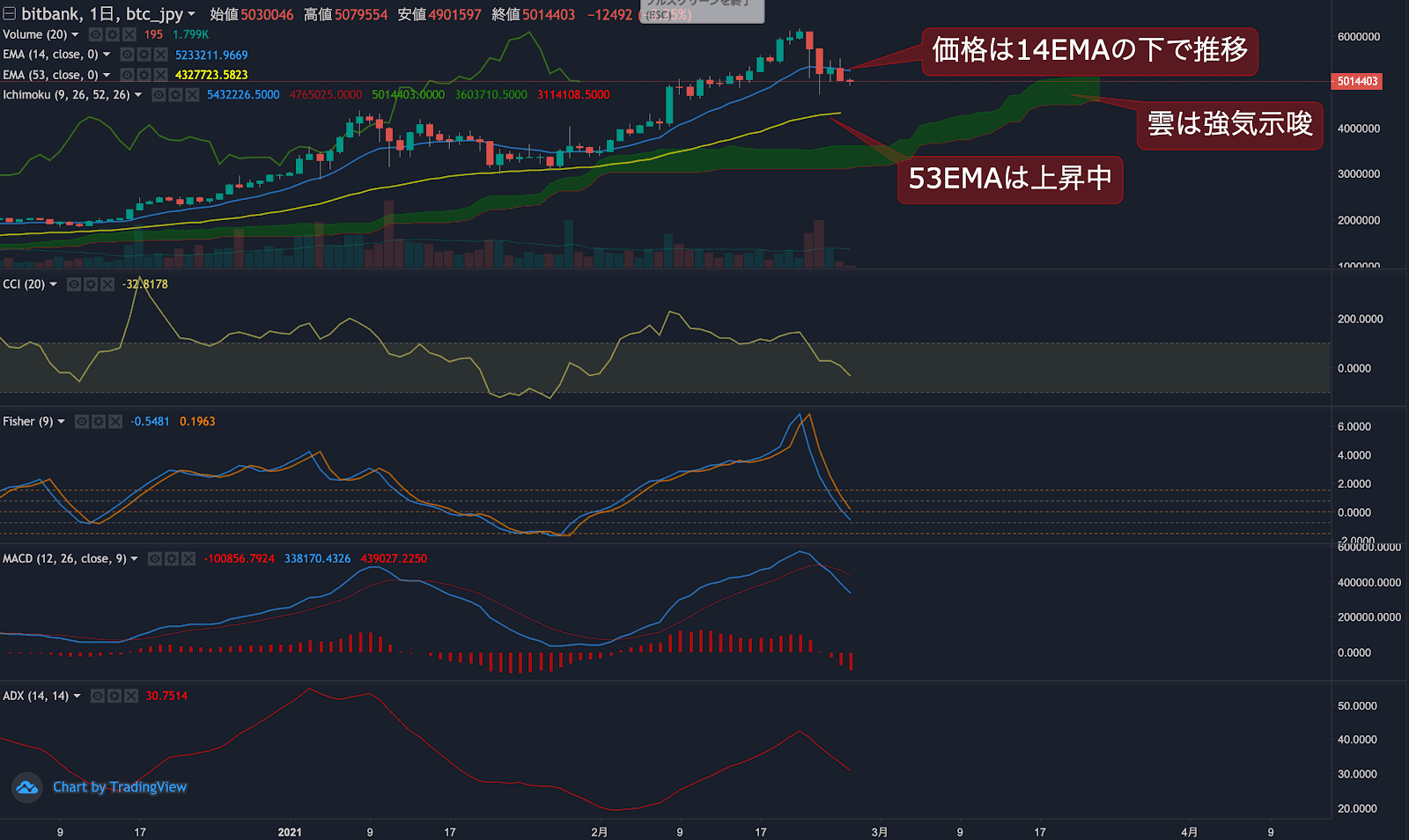This screenshot has height=840, width=1409.
Task: Hide the Volume indicator via its eye icon
Action: click(96, 34)
